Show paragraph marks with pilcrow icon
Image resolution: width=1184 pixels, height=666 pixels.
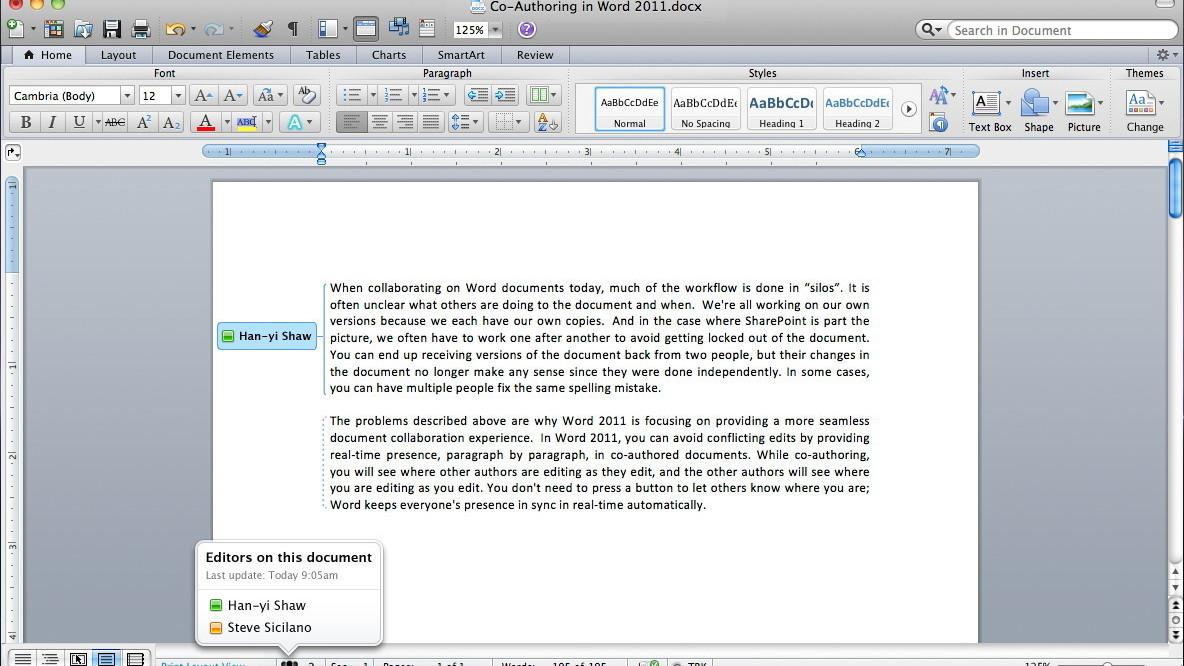293,29
